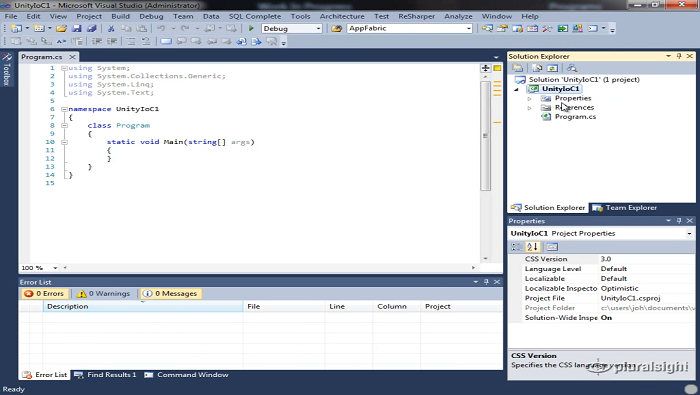Click the Save All icon
The image size is (700, 395).
[92, 29]
